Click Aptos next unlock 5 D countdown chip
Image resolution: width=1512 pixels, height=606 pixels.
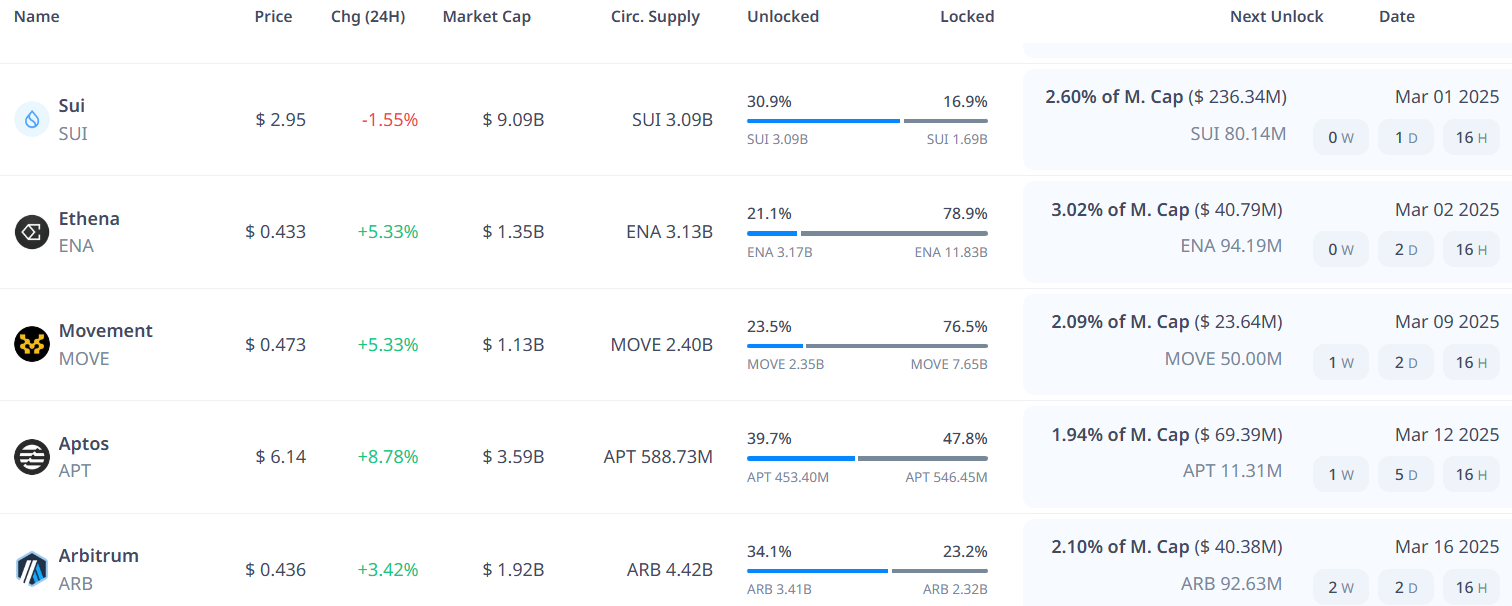[1405, 475]
